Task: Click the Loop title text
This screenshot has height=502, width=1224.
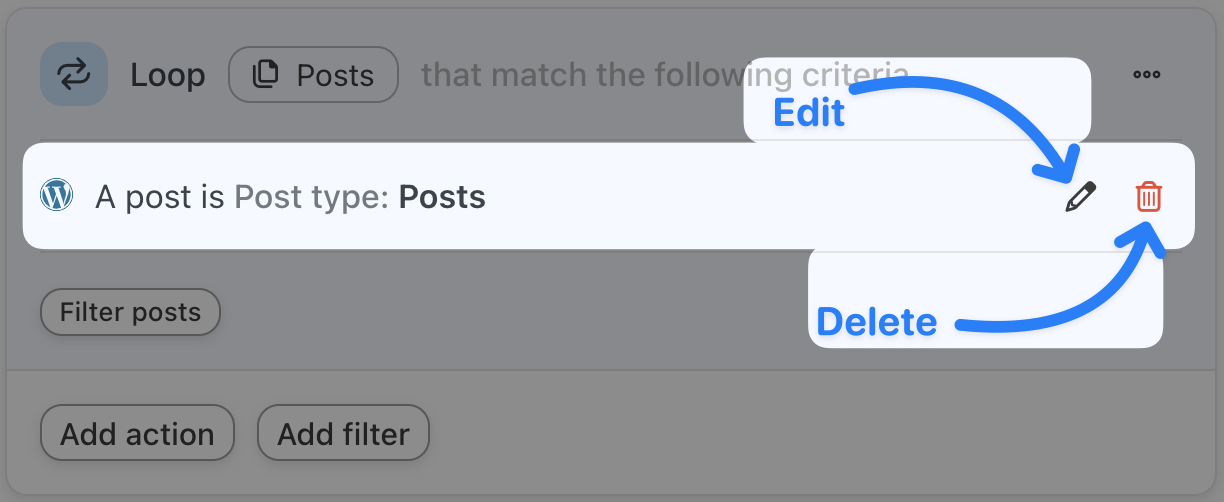Action: [x=167, y=75]
